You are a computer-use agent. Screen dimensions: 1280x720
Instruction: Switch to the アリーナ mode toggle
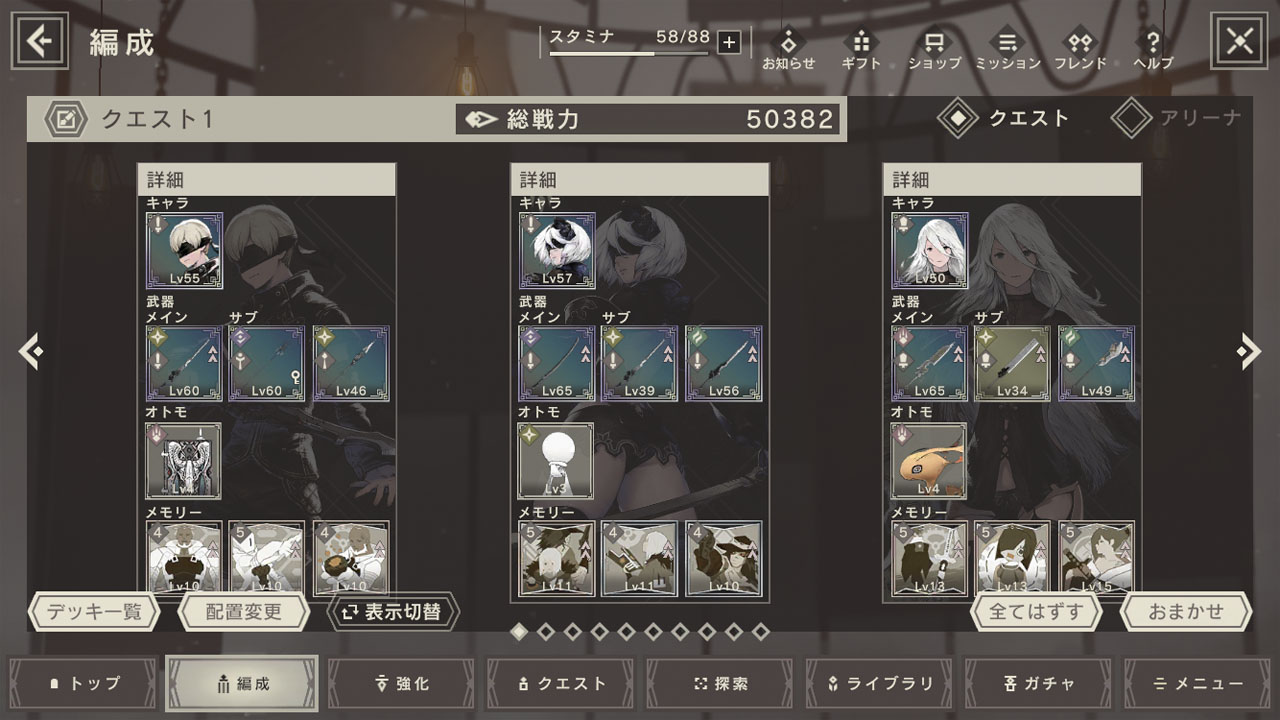point(1176,118)
